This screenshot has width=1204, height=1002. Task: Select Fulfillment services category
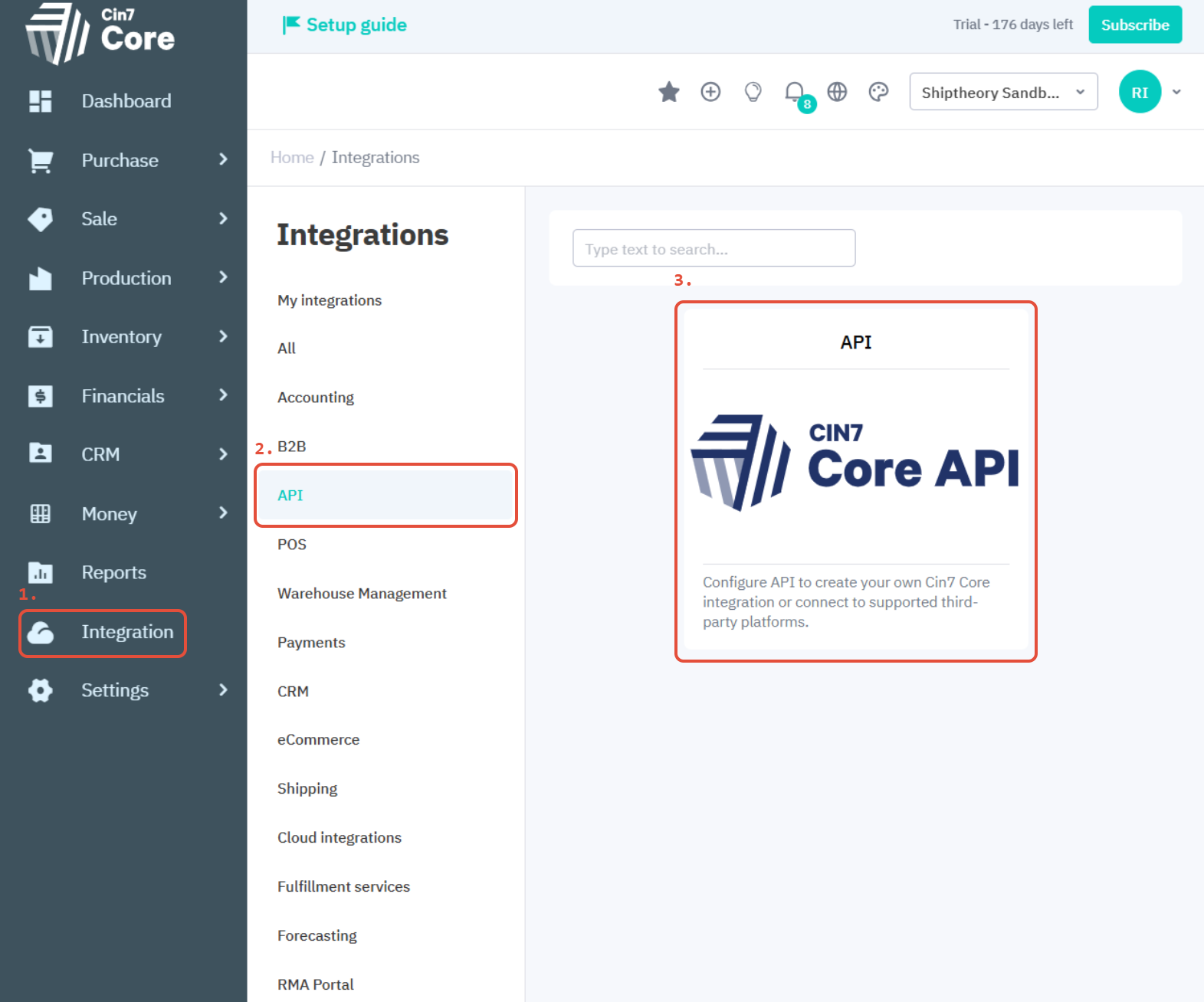point(343,887)
